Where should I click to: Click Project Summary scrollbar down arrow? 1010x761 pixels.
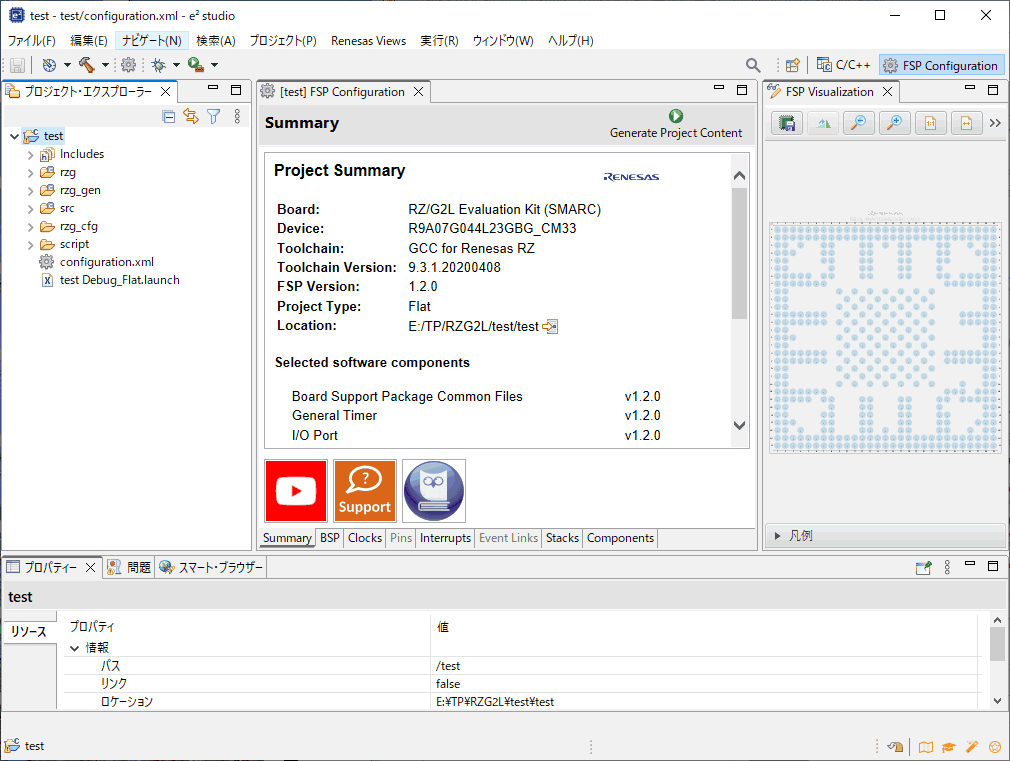[x=739, y=426]
